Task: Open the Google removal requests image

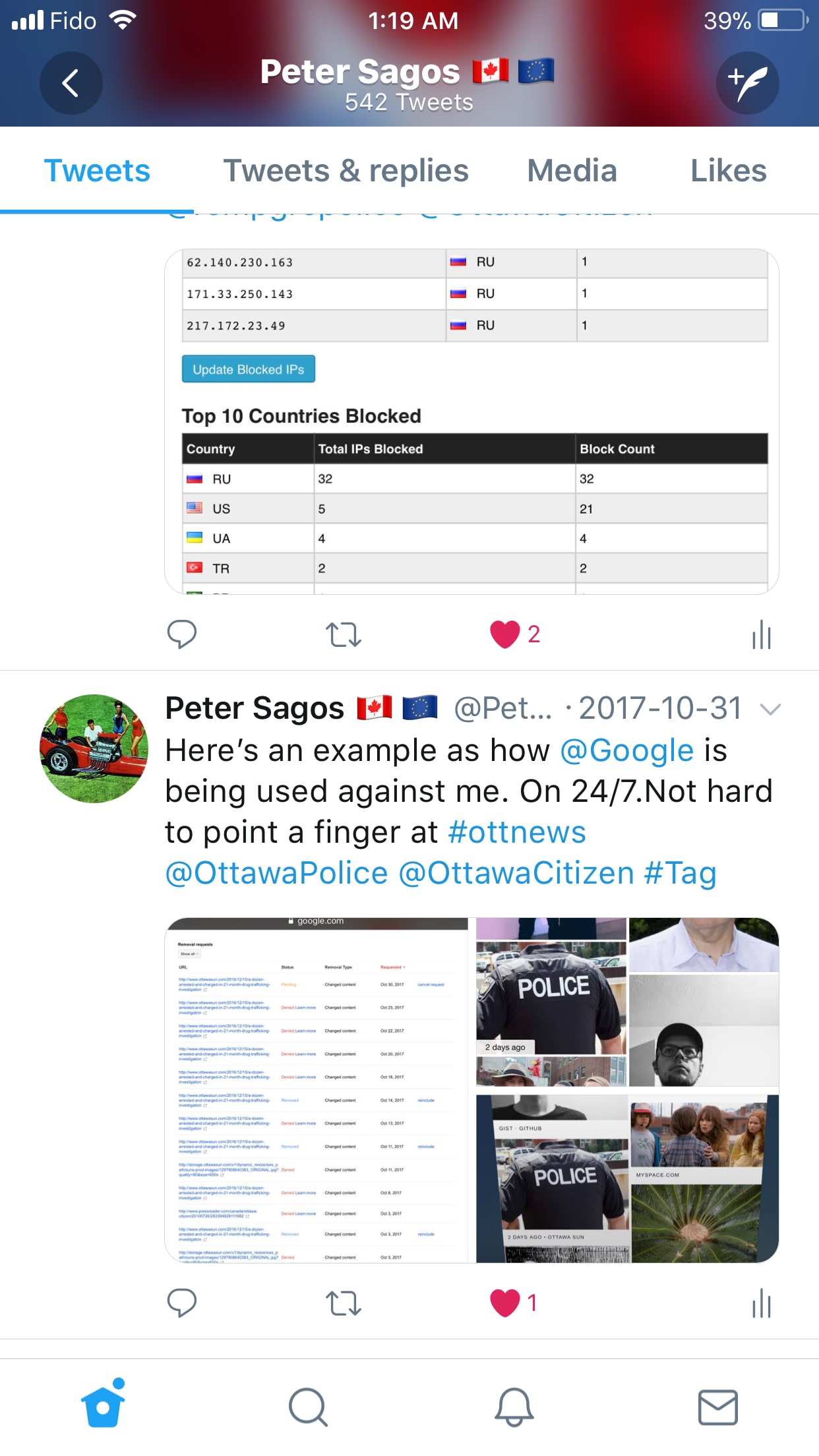Action: click(x=317, y=1090)
